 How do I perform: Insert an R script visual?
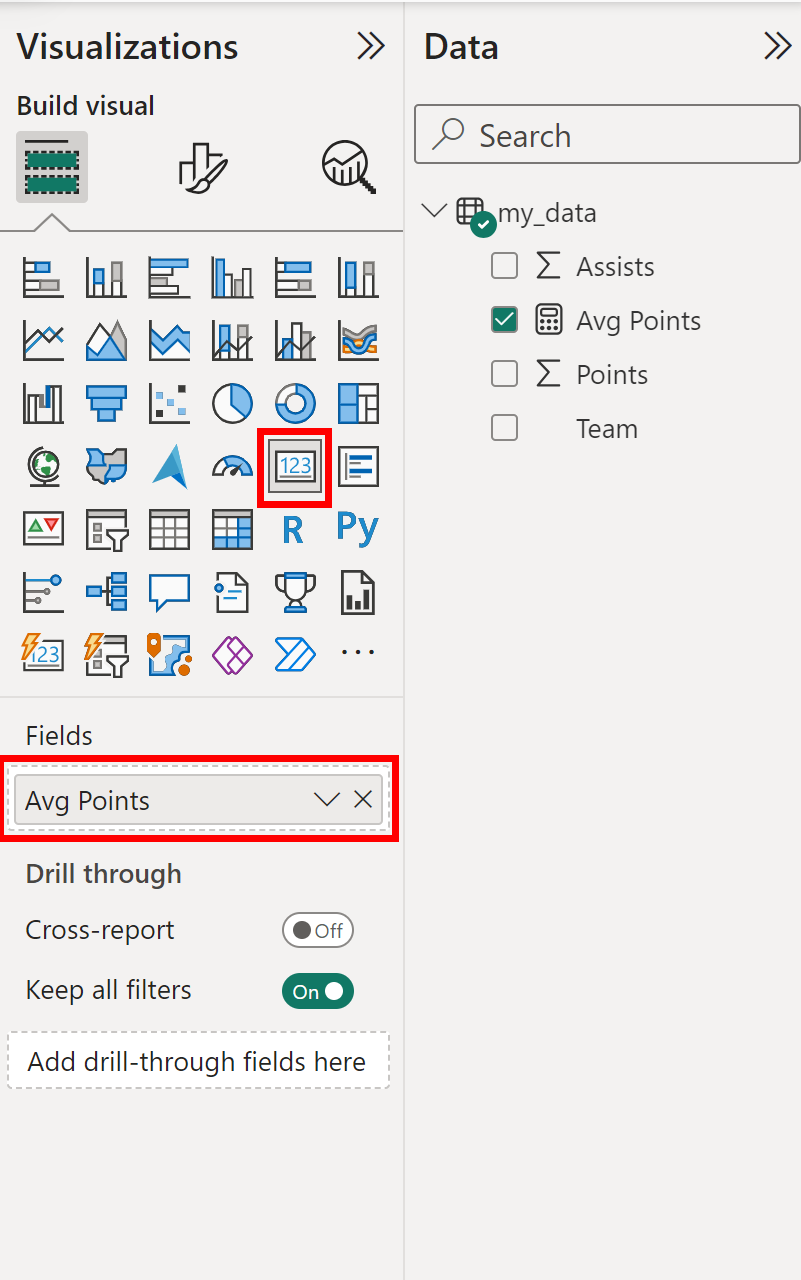pos(293,529)
